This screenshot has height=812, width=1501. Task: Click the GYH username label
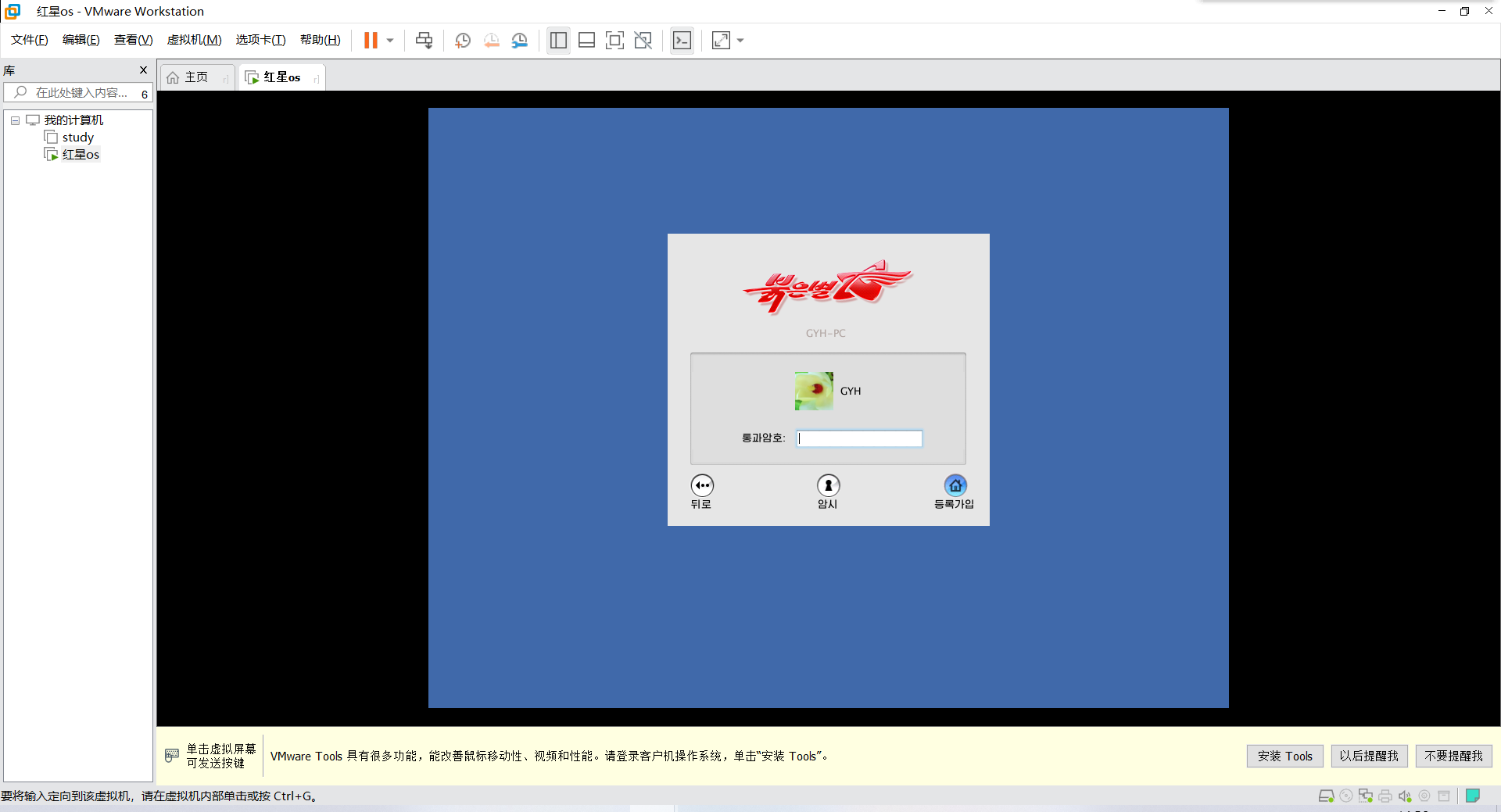(851, 391)
